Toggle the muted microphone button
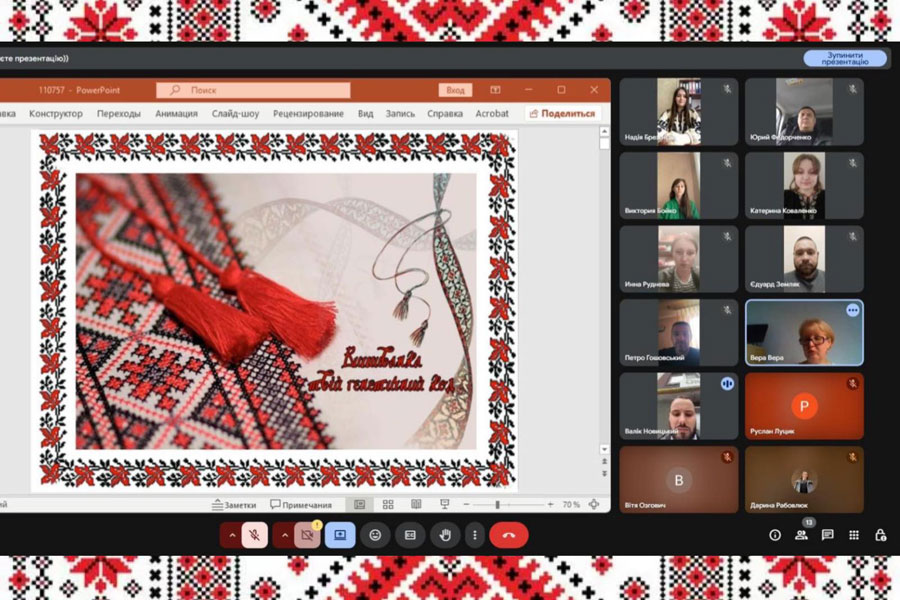Viewport: 900px width, 600px height. click(254, 535)
